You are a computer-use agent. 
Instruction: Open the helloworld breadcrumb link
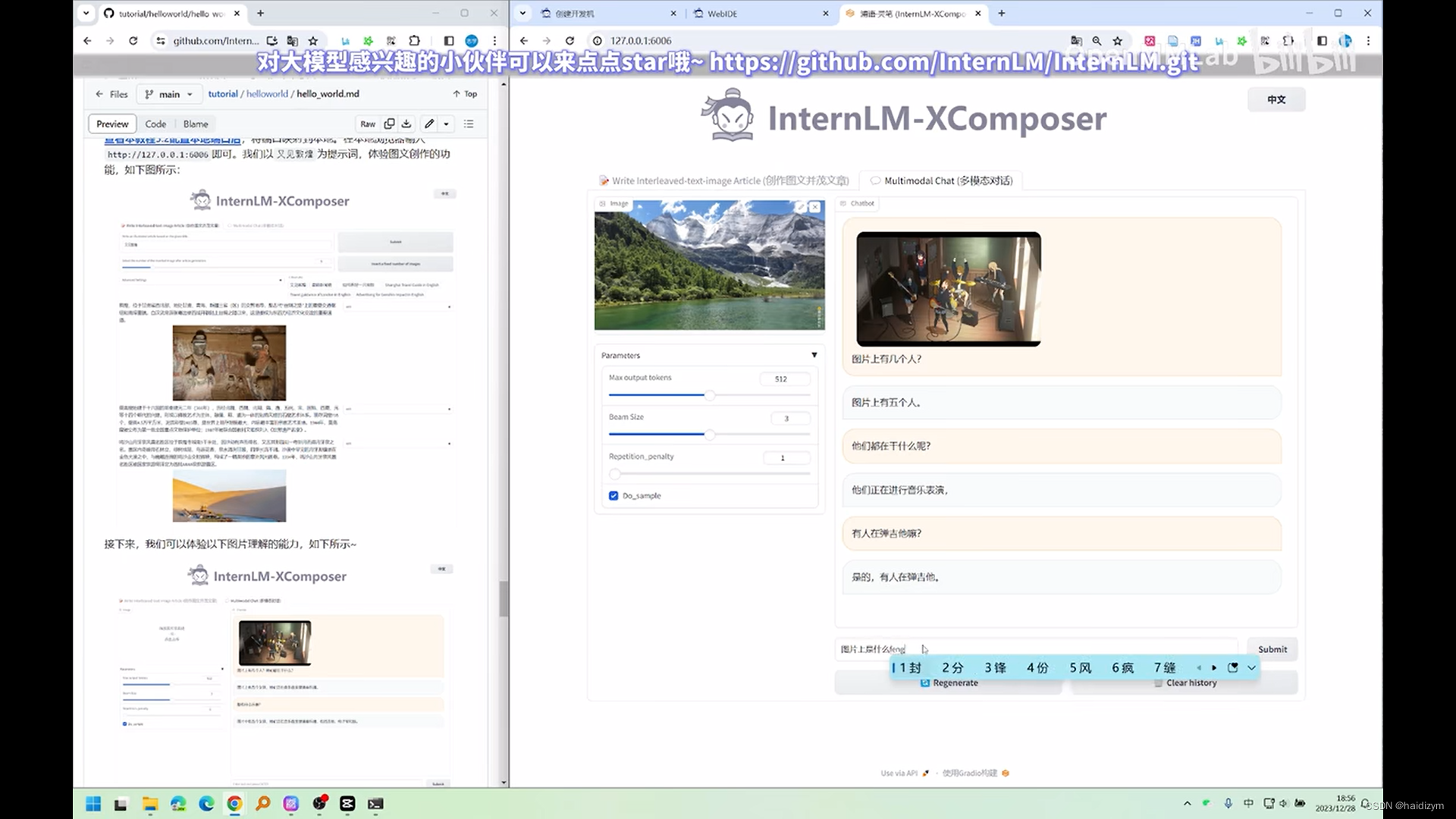(267, 94)
